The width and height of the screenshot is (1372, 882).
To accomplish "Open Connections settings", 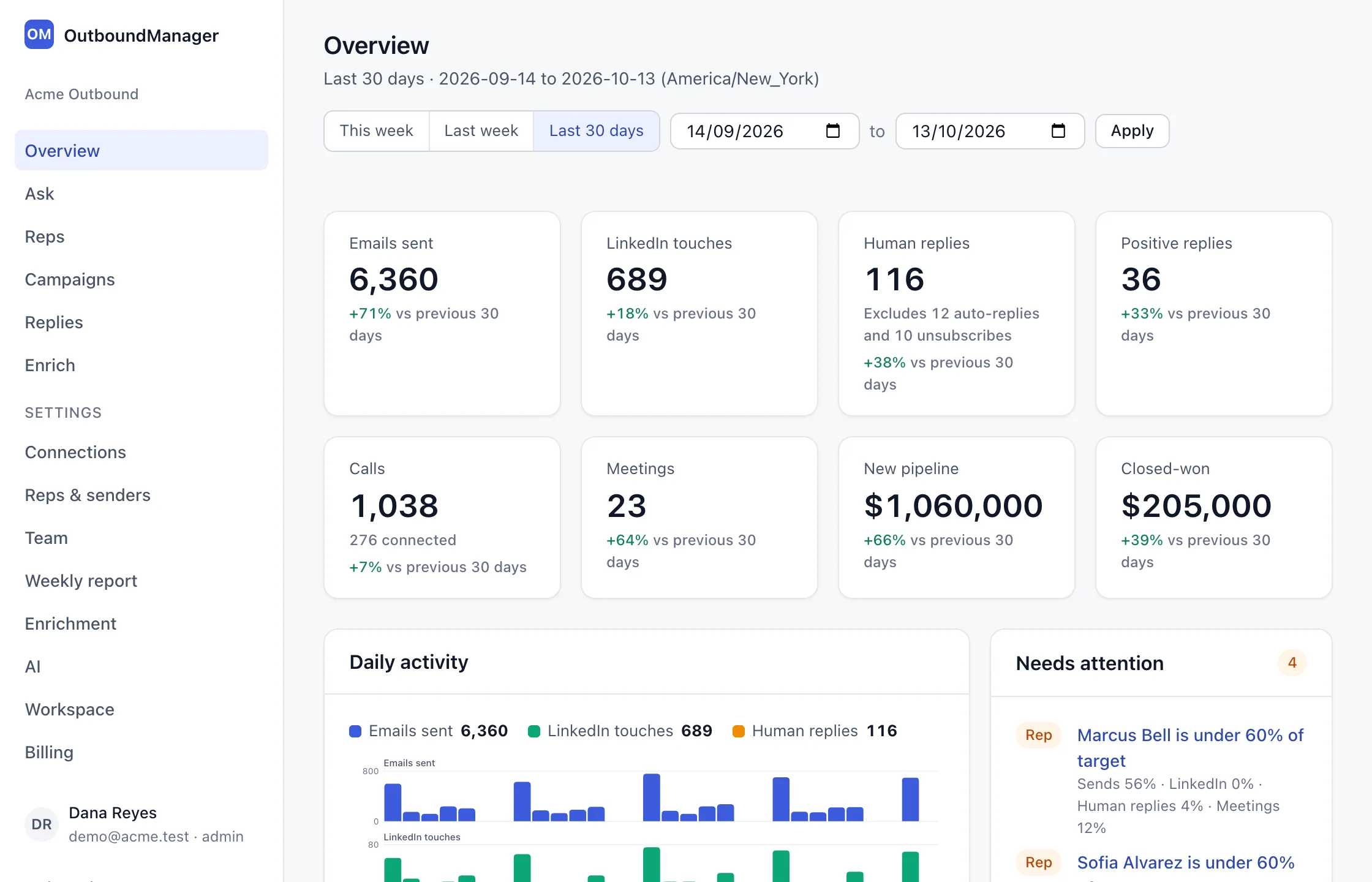I will point(141,452).
